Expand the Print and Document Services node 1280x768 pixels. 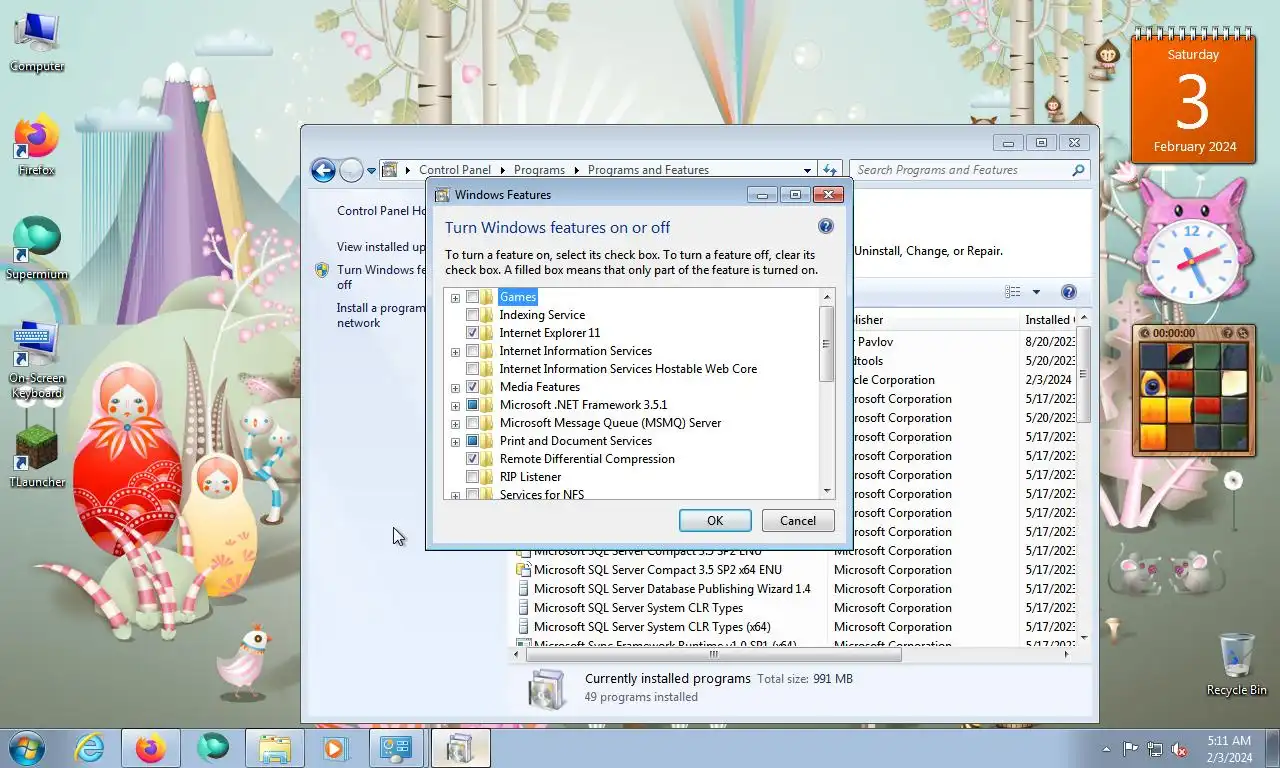[455, 442]
